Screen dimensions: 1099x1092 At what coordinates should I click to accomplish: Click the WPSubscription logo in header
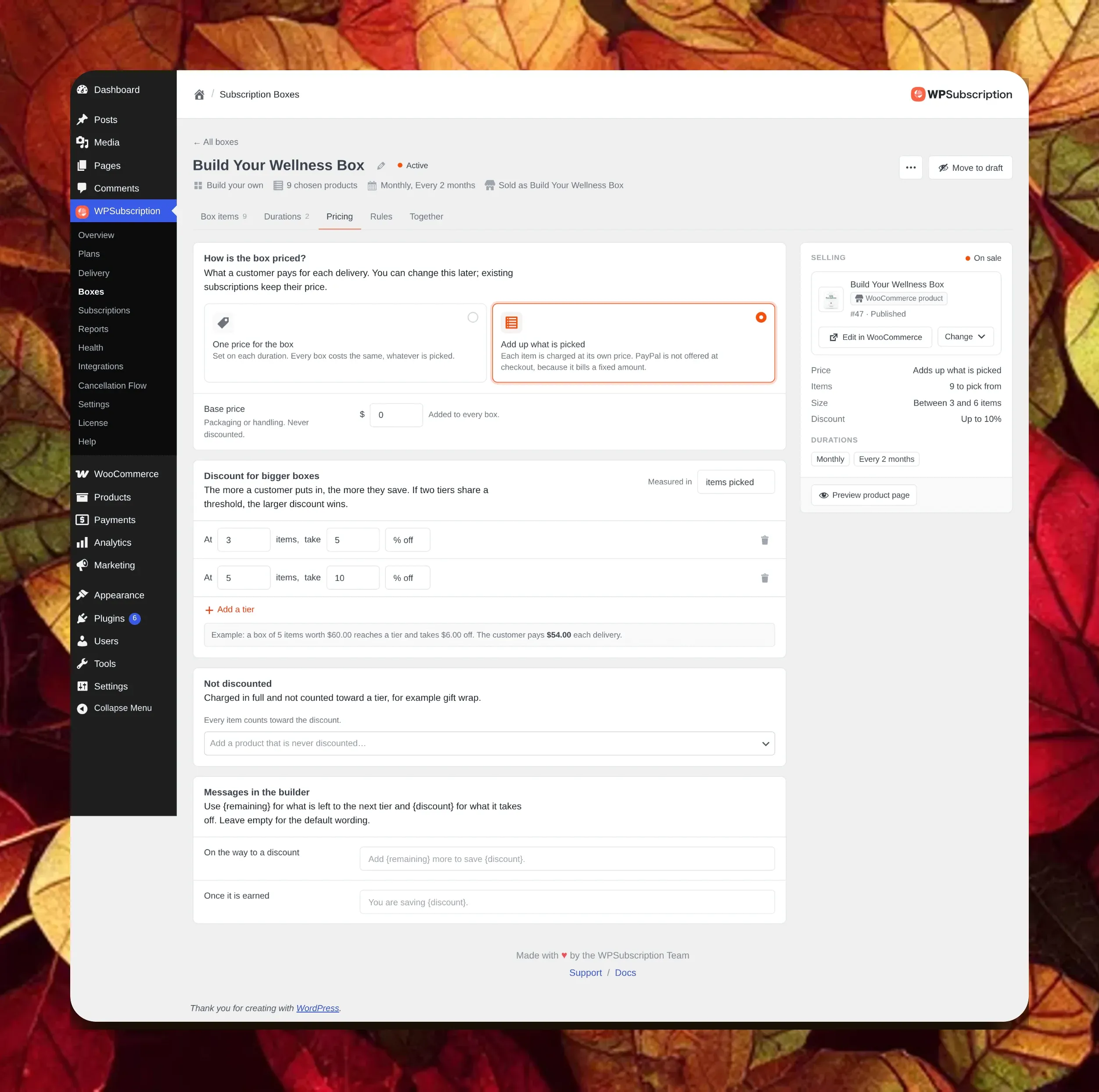coord(961,94)
